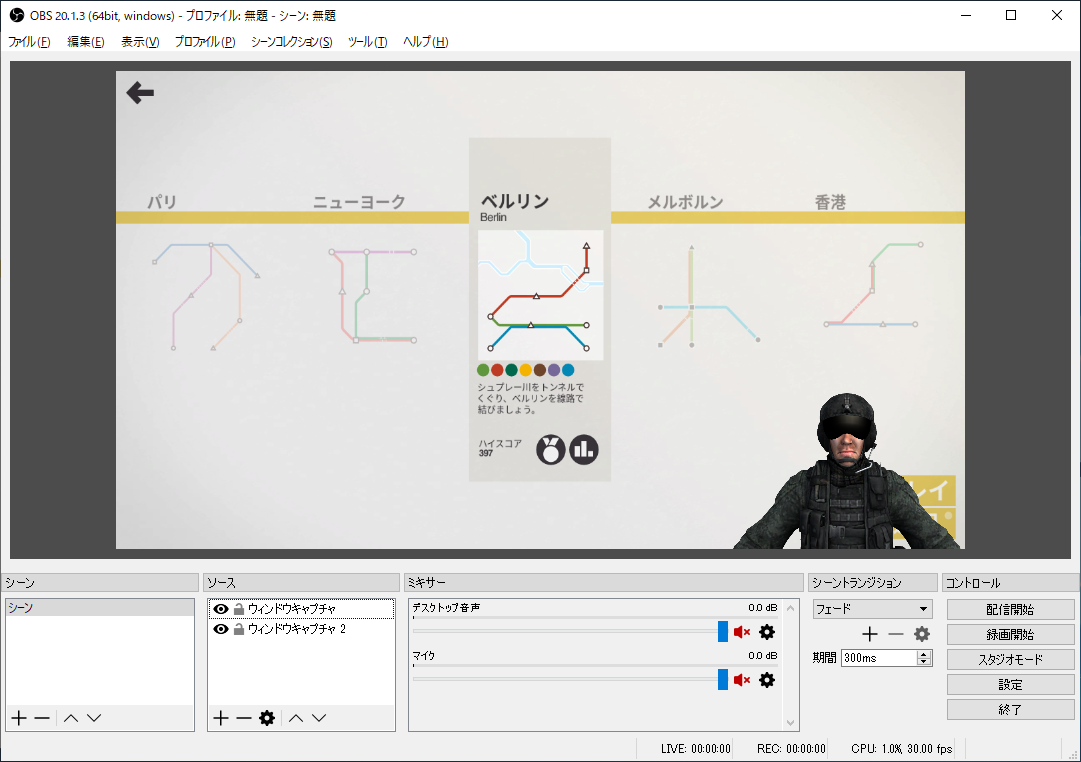Viewport: 1081px width, 762px height.
Task: Open source properties gear in ソース panel
Action: coord(267,718)
